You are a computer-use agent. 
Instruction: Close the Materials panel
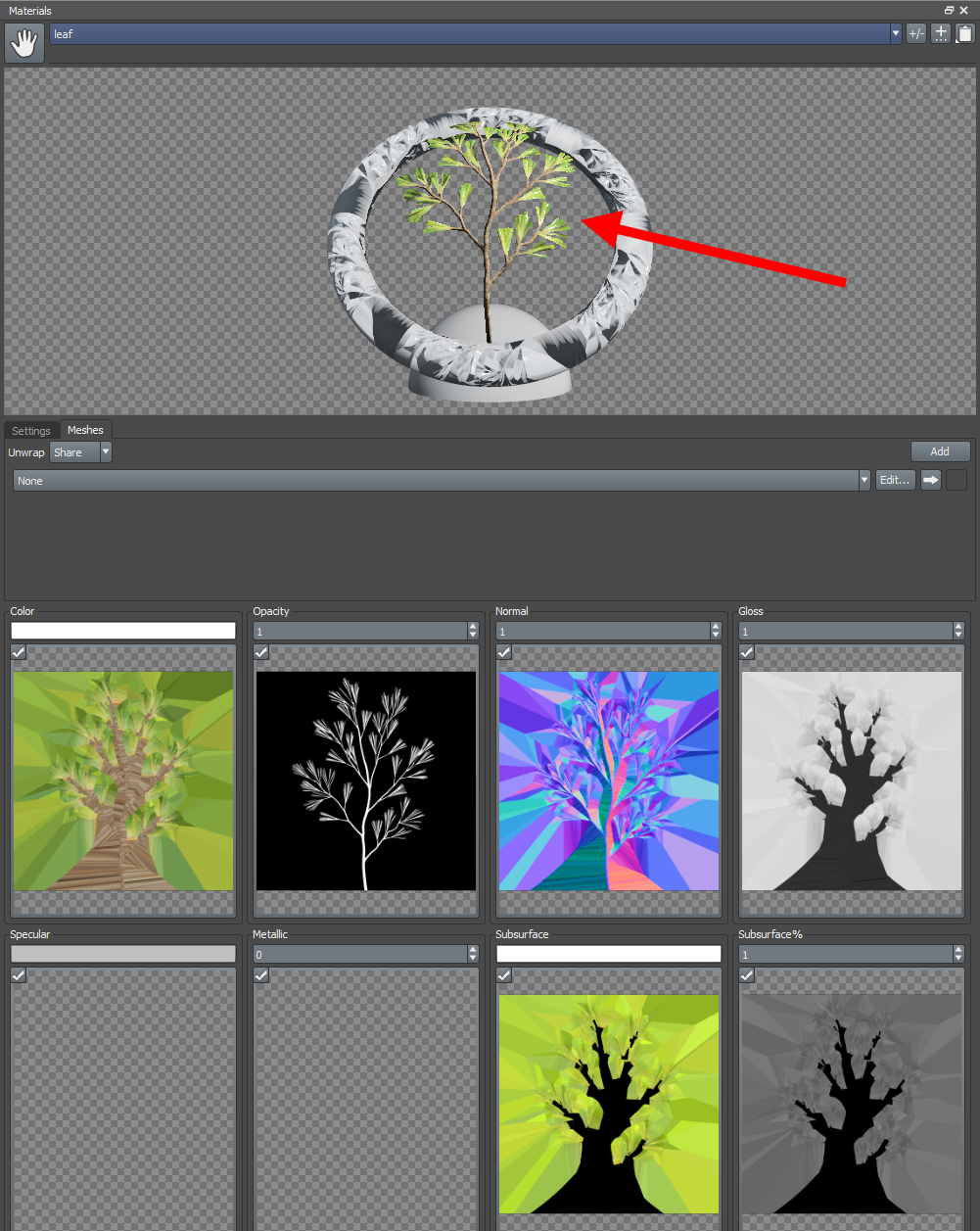pos(964,10)
